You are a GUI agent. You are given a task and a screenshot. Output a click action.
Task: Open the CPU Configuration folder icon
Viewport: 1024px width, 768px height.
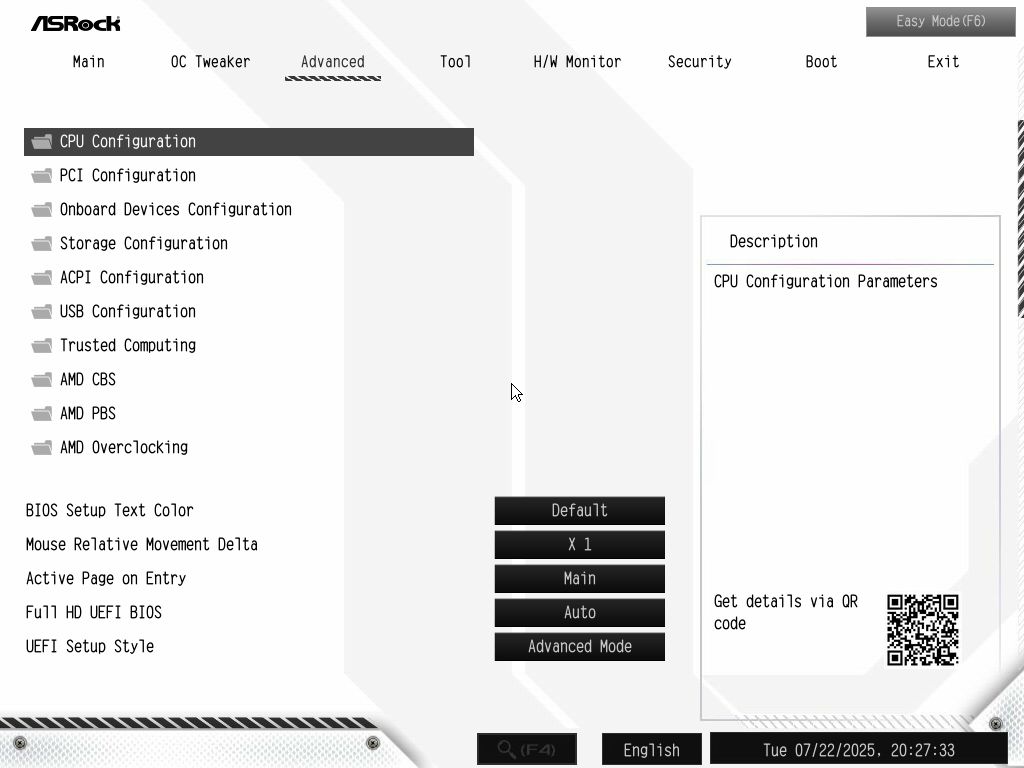click(42, 142)
